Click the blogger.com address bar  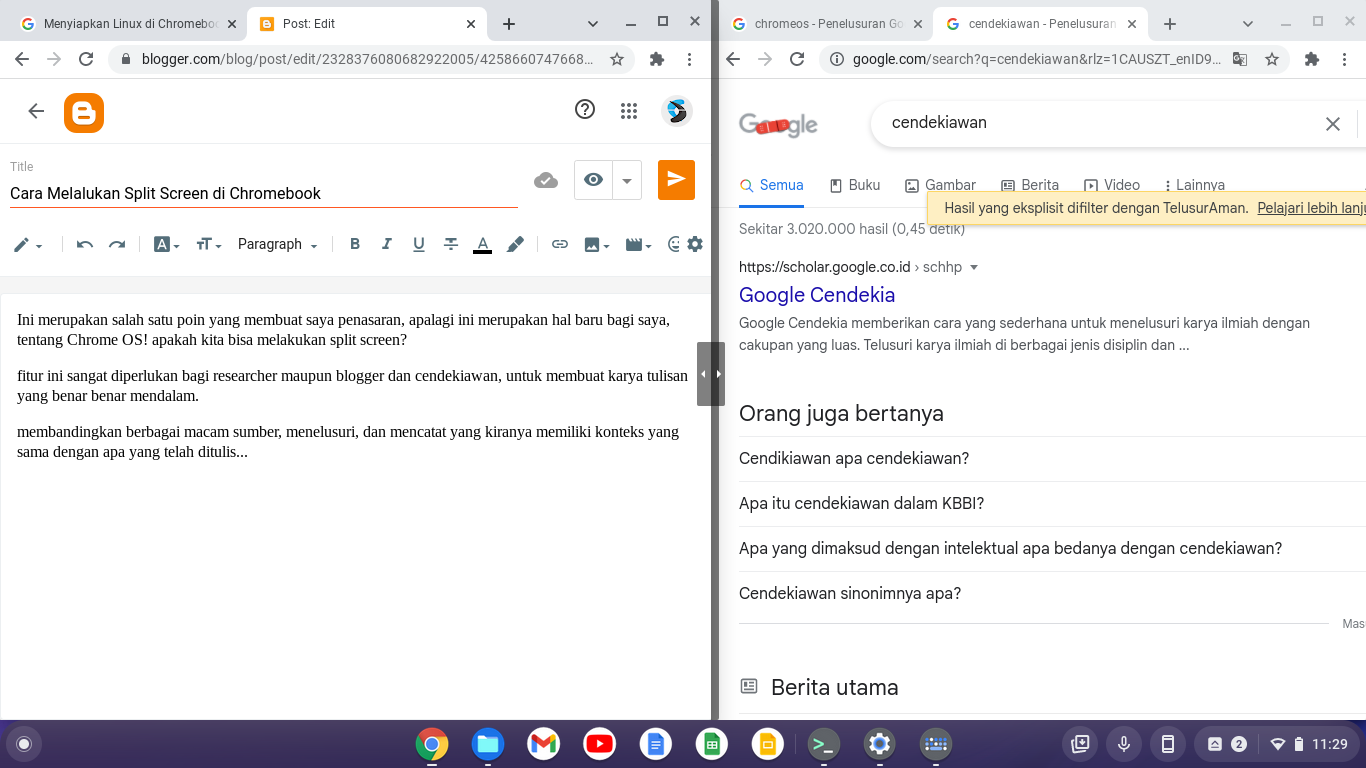tap(367, 59)
